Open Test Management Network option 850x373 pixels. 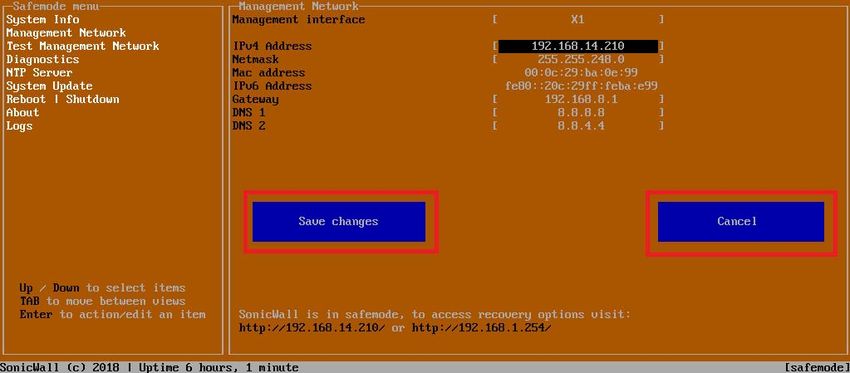(x=83, y=46)
